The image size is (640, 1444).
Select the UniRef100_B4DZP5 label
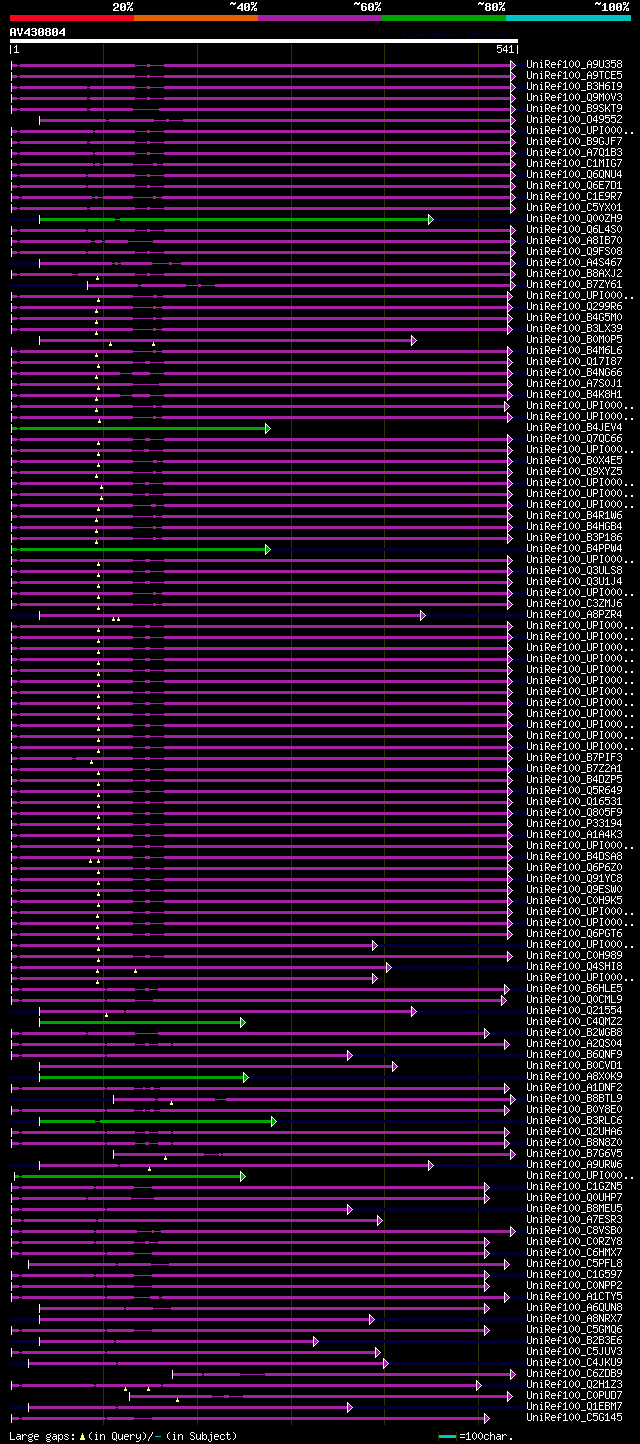click(574, 779)
